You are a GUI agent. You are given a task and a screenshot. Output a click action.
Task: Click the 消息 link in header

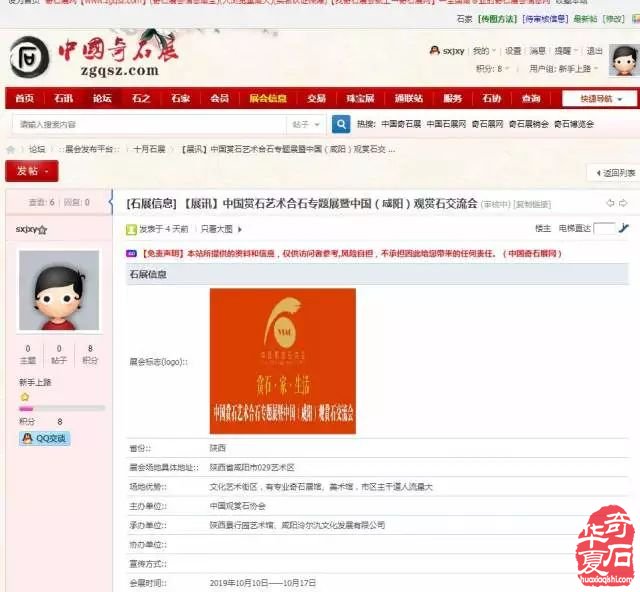click(538, 51)
